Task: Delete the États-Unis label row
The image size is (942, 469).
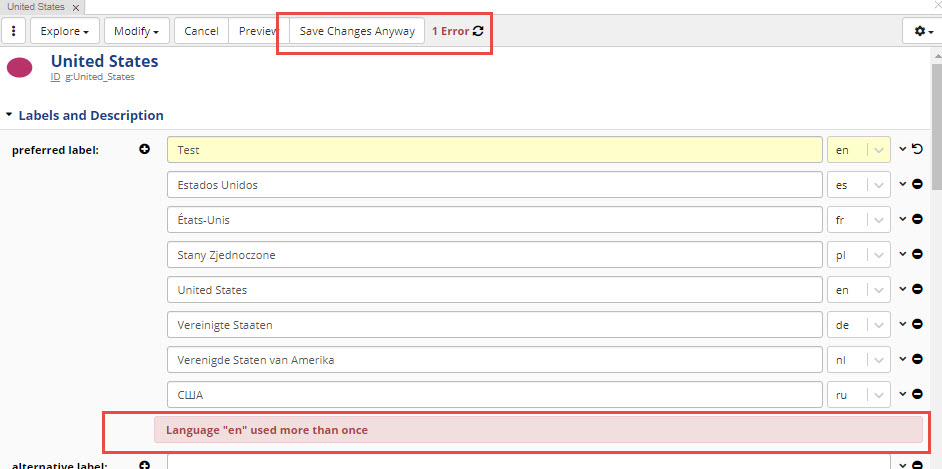Action: (x=917, y=220)
